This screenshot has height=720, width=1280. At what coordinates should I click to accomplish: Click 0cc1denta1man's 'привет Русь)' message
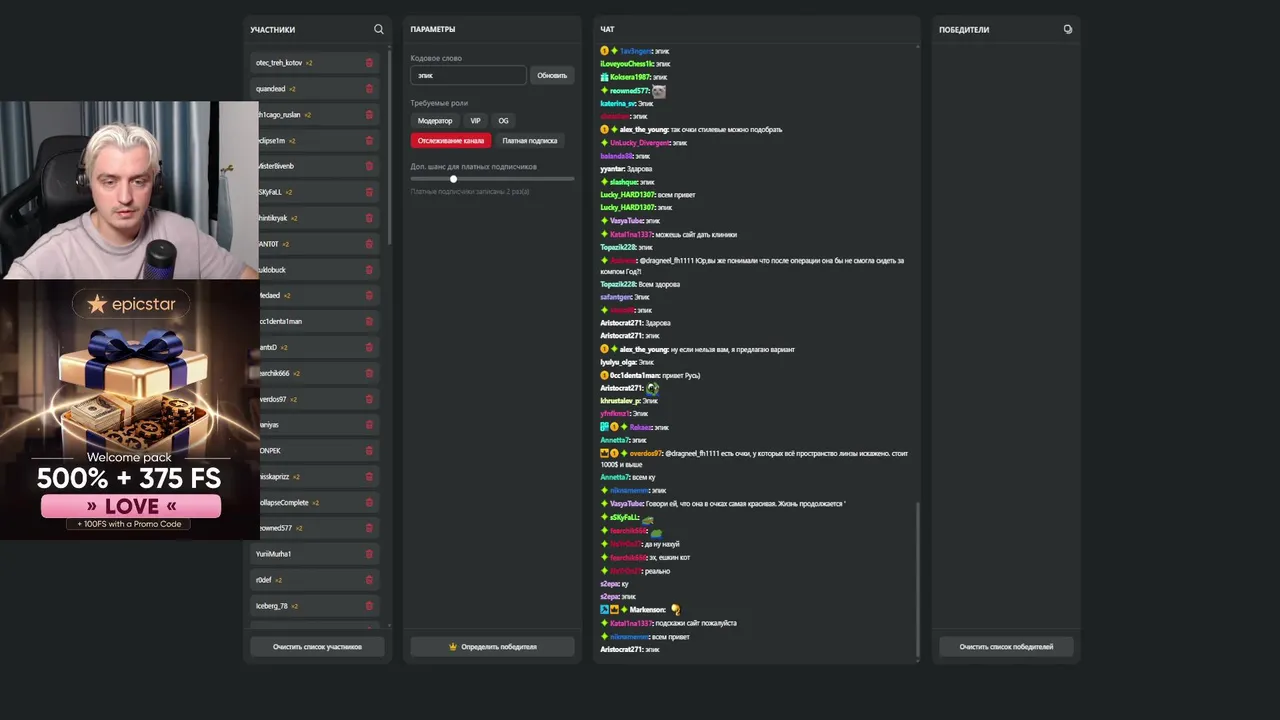pos(681,375)
